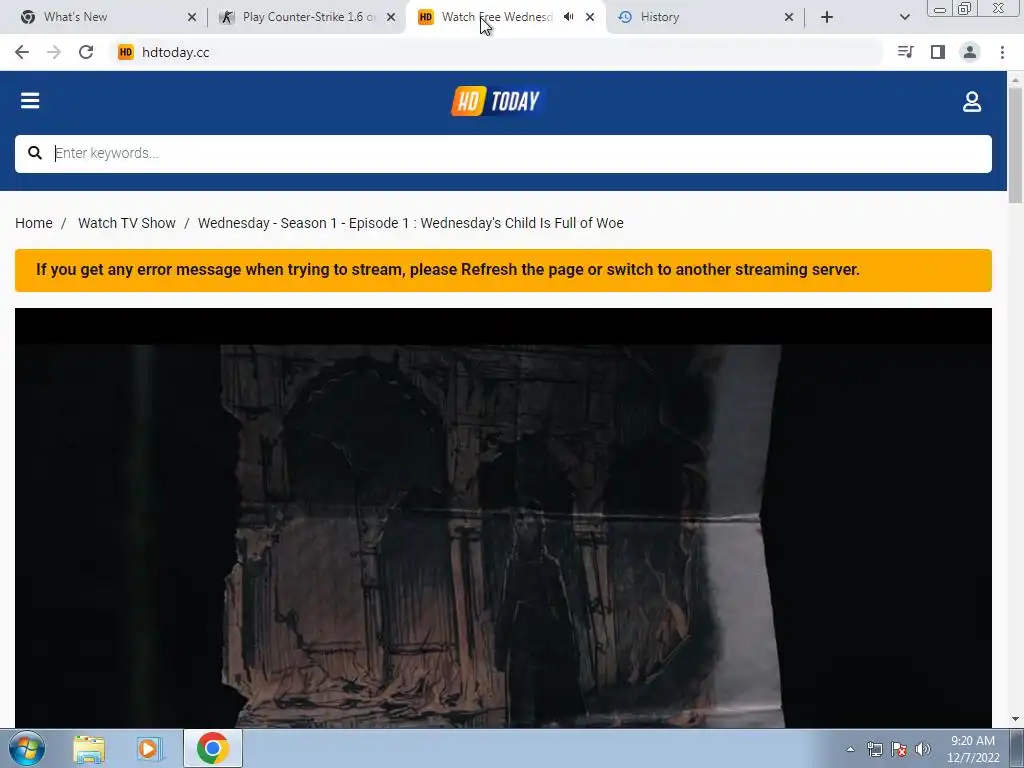
Task: Click the Wednesday Season 1 Episode 1 breadcrumb
Action: tap(411, 223)
